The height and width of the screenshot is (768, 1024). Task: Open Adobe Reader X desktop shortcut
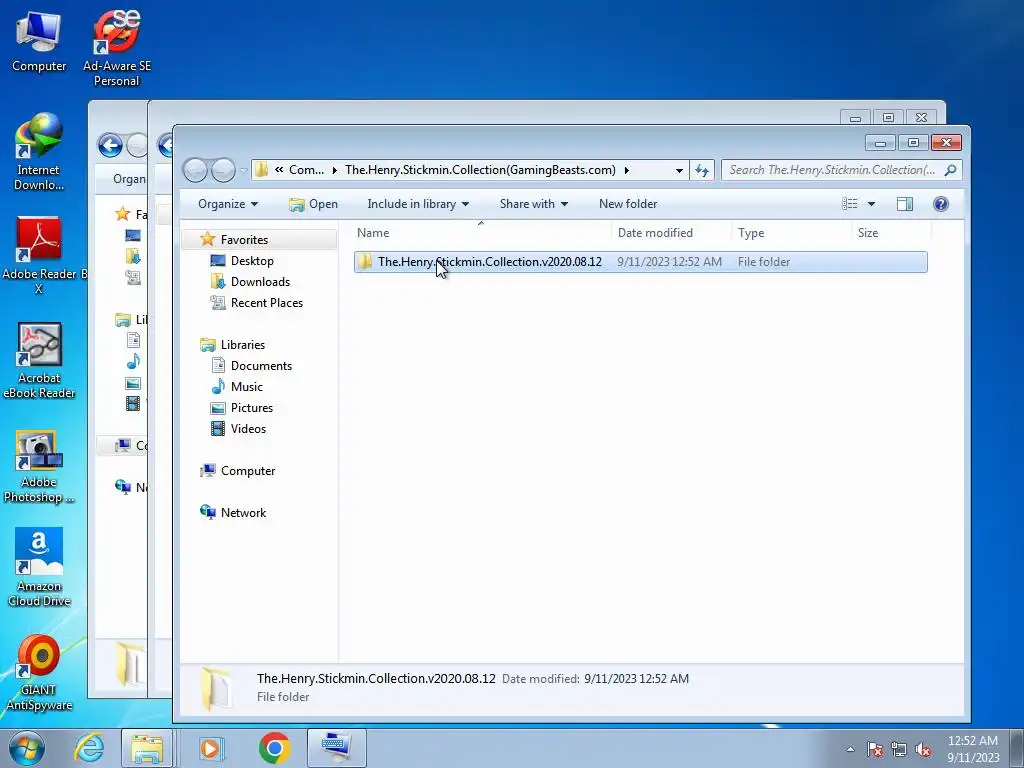[39, 255]
